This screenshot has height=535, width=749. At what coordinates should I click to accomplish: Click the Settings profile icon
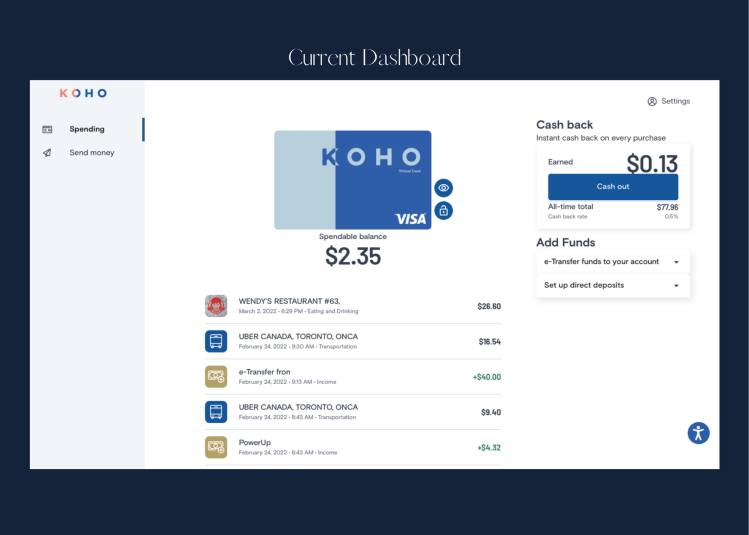(x=652, y=101)
